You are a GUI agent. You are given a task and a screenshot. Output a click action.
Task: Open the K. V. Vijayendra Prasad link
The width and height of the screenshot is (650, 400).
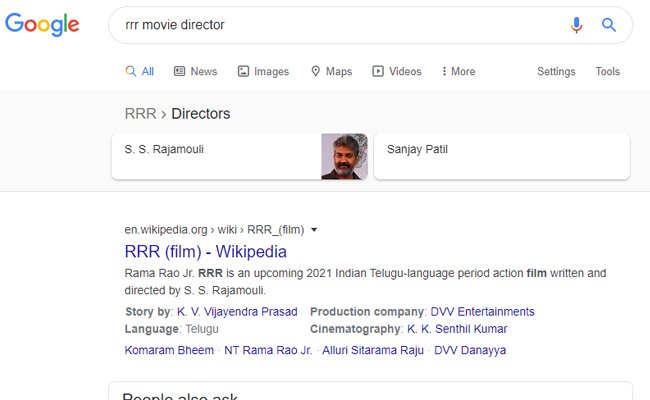click(237, 312)
